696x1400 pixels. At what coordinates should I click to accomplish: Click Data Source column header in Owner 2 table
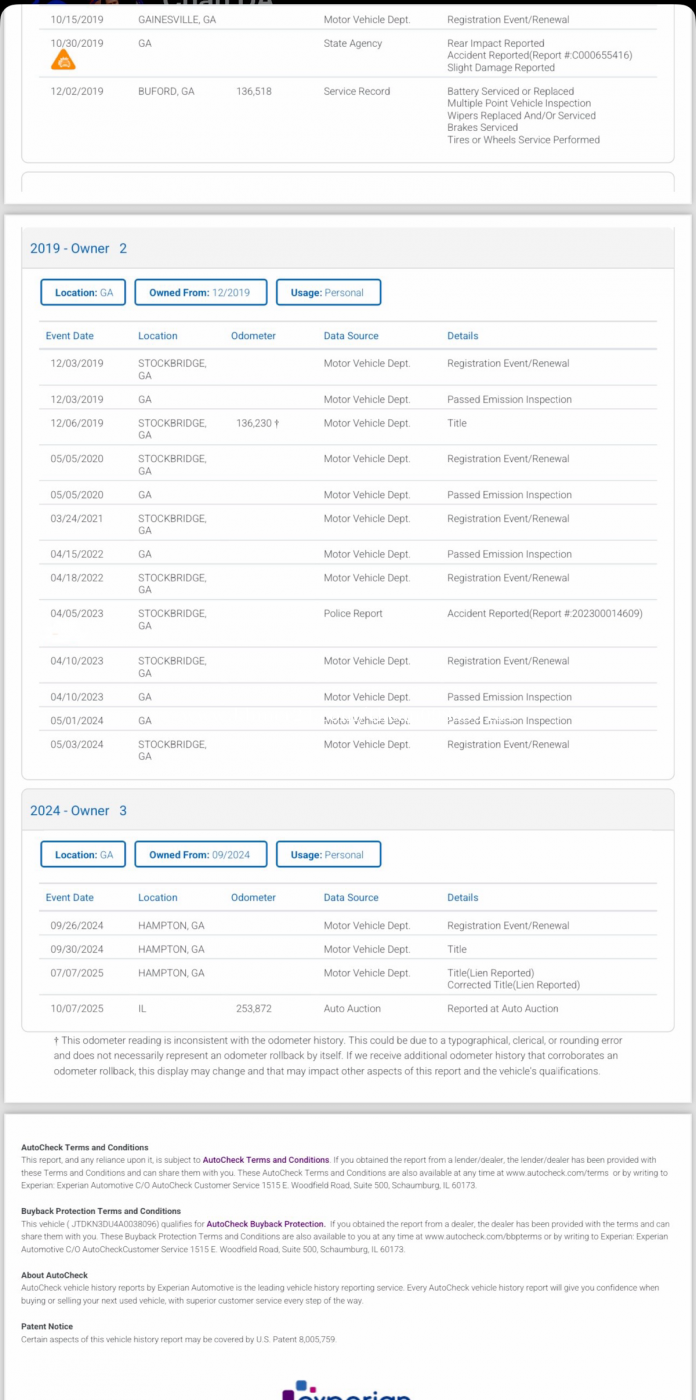click(x=351, y=336)
